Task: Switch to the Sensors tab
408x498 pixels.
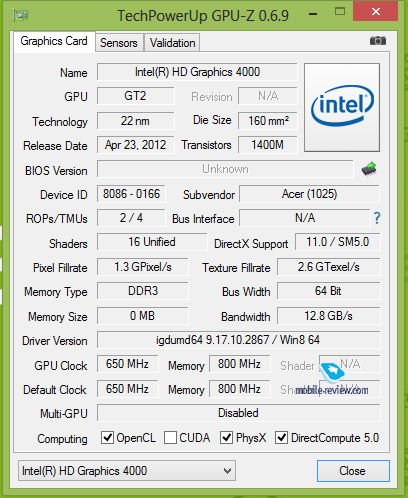Action: [x=119, y=43]
